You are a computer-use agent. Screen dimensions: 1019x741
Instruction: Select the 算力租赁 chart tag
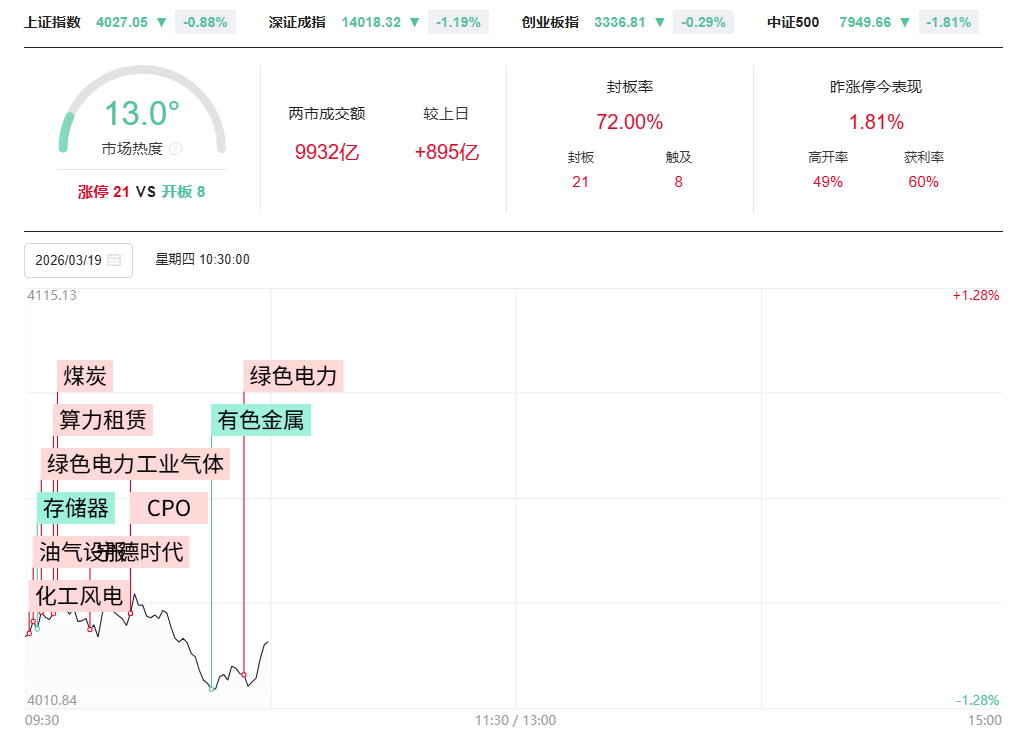point(102,420)
